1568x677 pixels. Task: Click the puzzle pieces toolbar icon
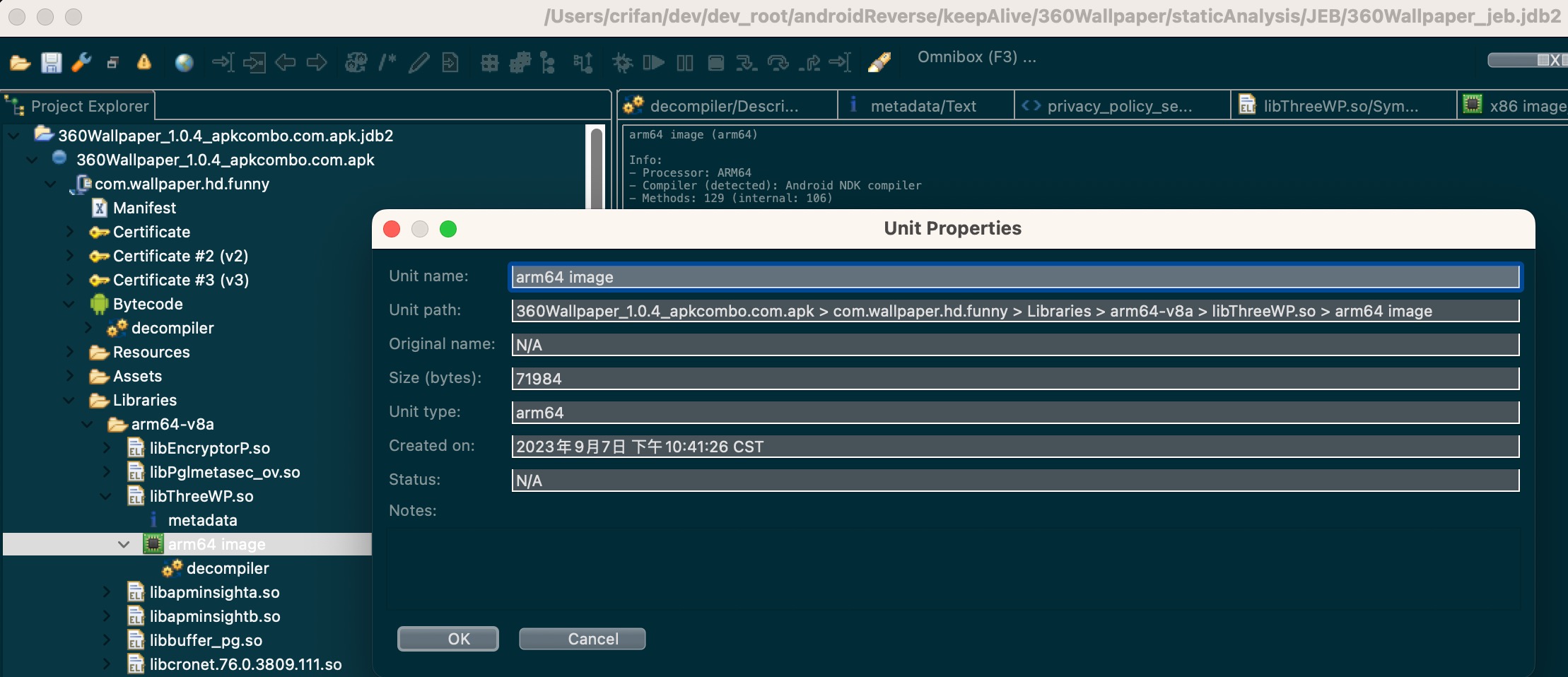520,63
